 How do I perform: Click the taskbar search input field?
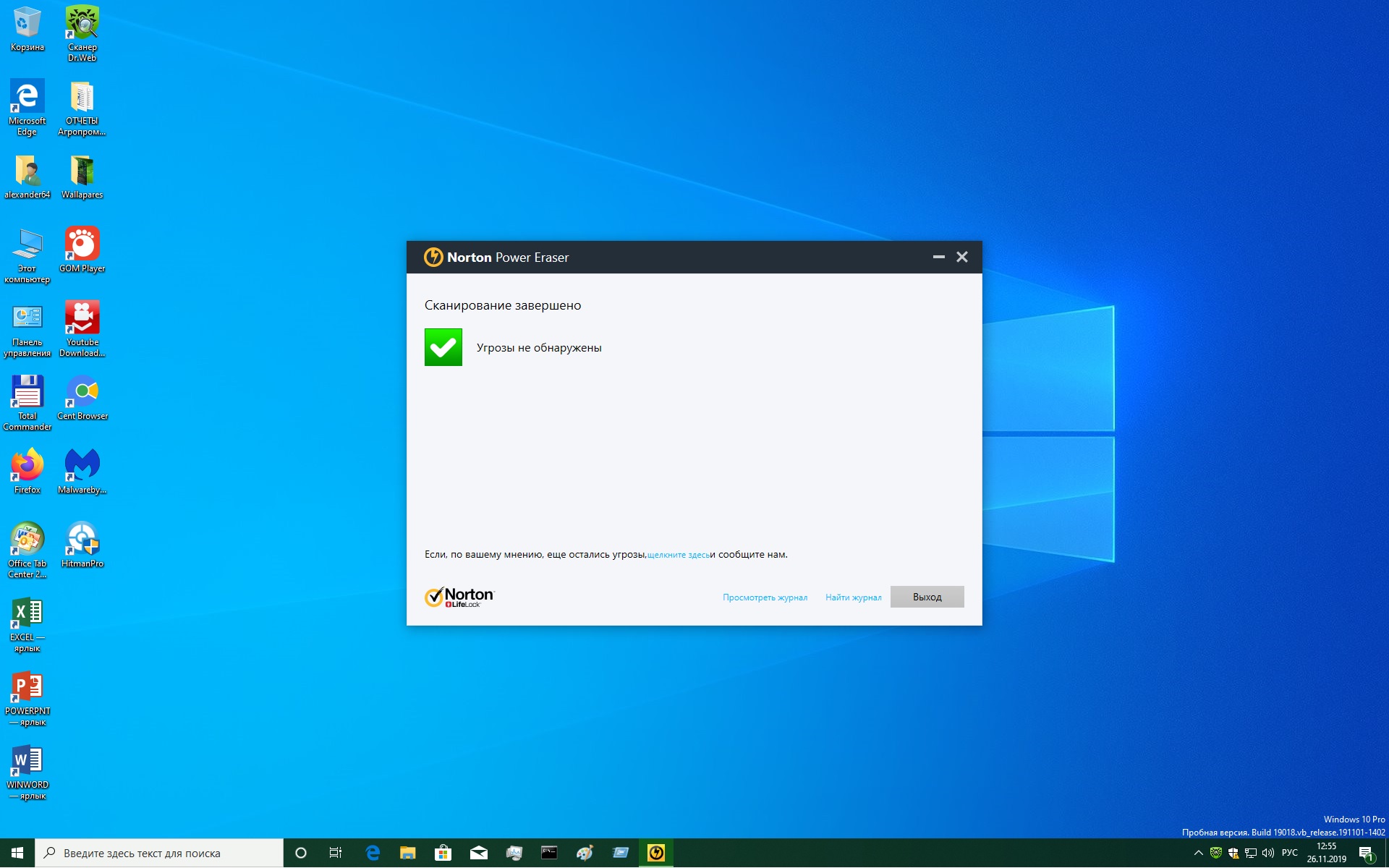point(159,853)
